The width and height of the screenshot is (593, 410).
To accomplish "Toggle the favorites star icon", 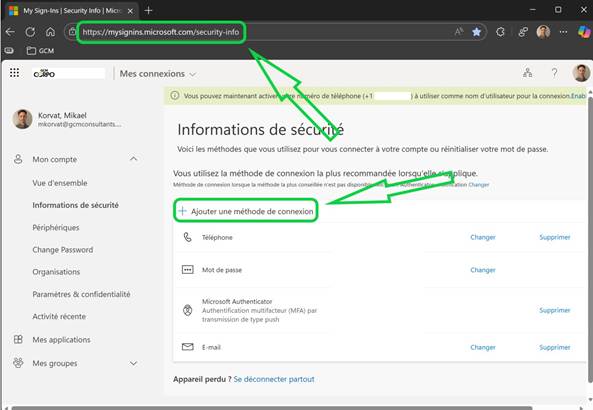I will click(x=477, y=32).
